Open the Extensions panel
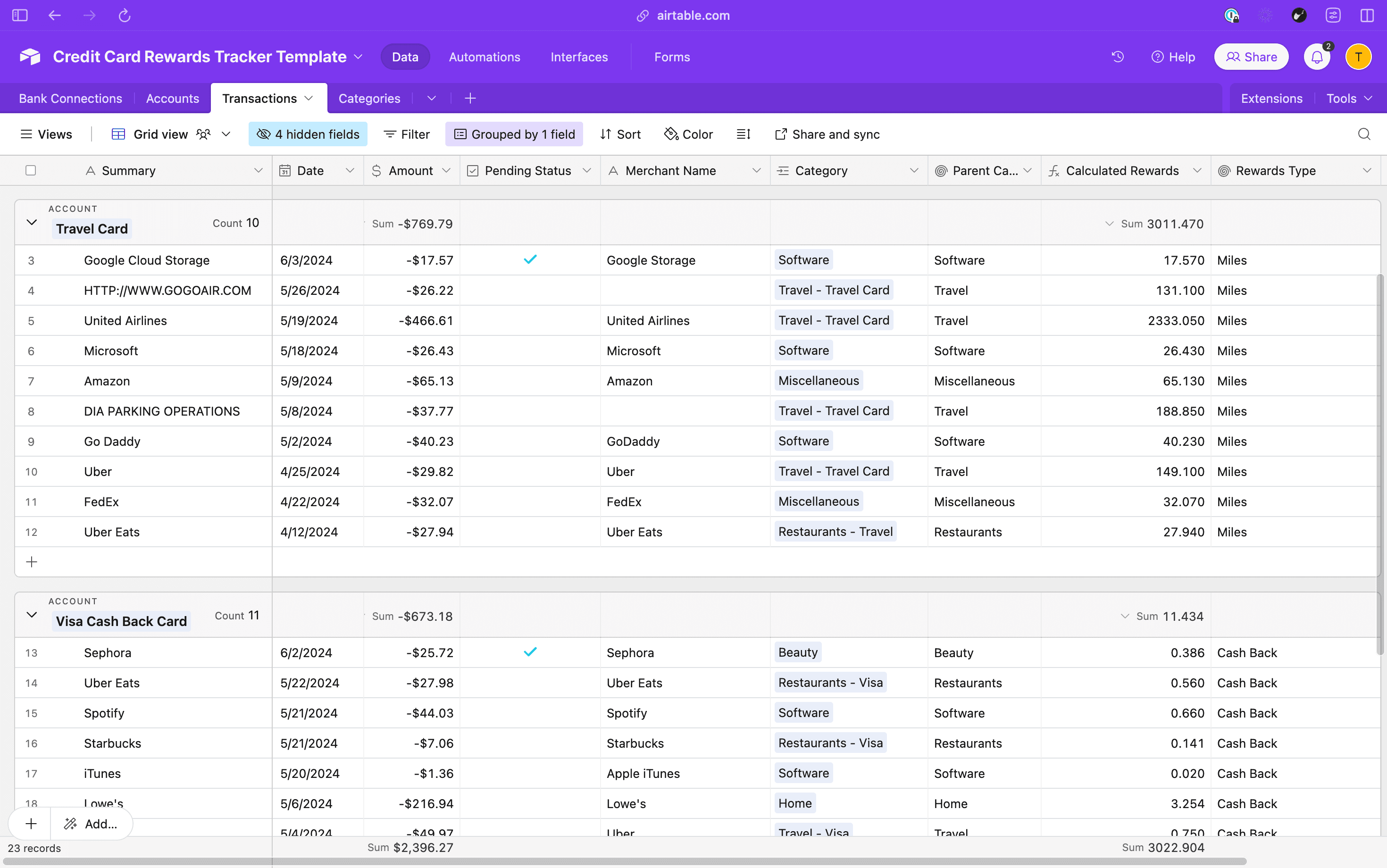1387x868 pixels. click(1271, 98)
